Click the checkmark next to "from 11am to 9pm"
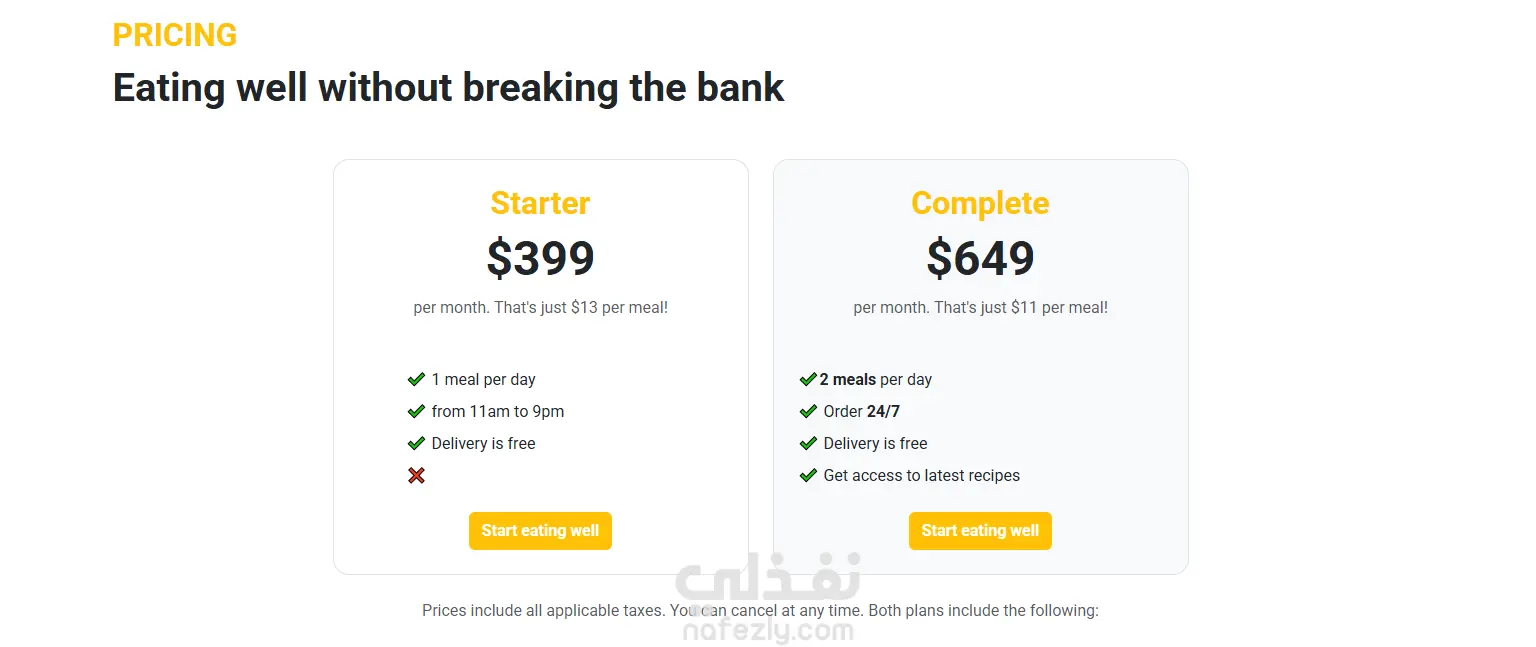This screenshot has height=647, width=1536. point(416,412)
